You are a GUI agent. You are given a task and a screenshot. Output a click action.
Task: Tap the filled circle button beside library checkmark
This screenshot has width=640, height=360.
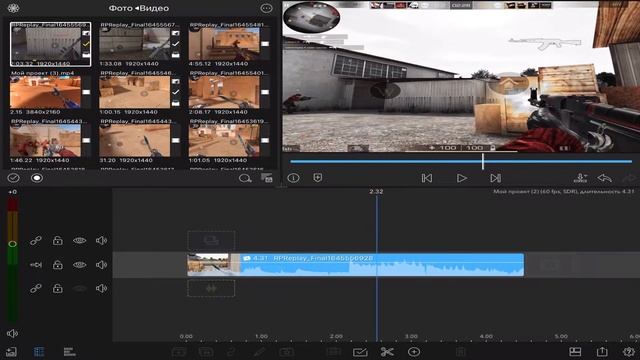(37, 178)
